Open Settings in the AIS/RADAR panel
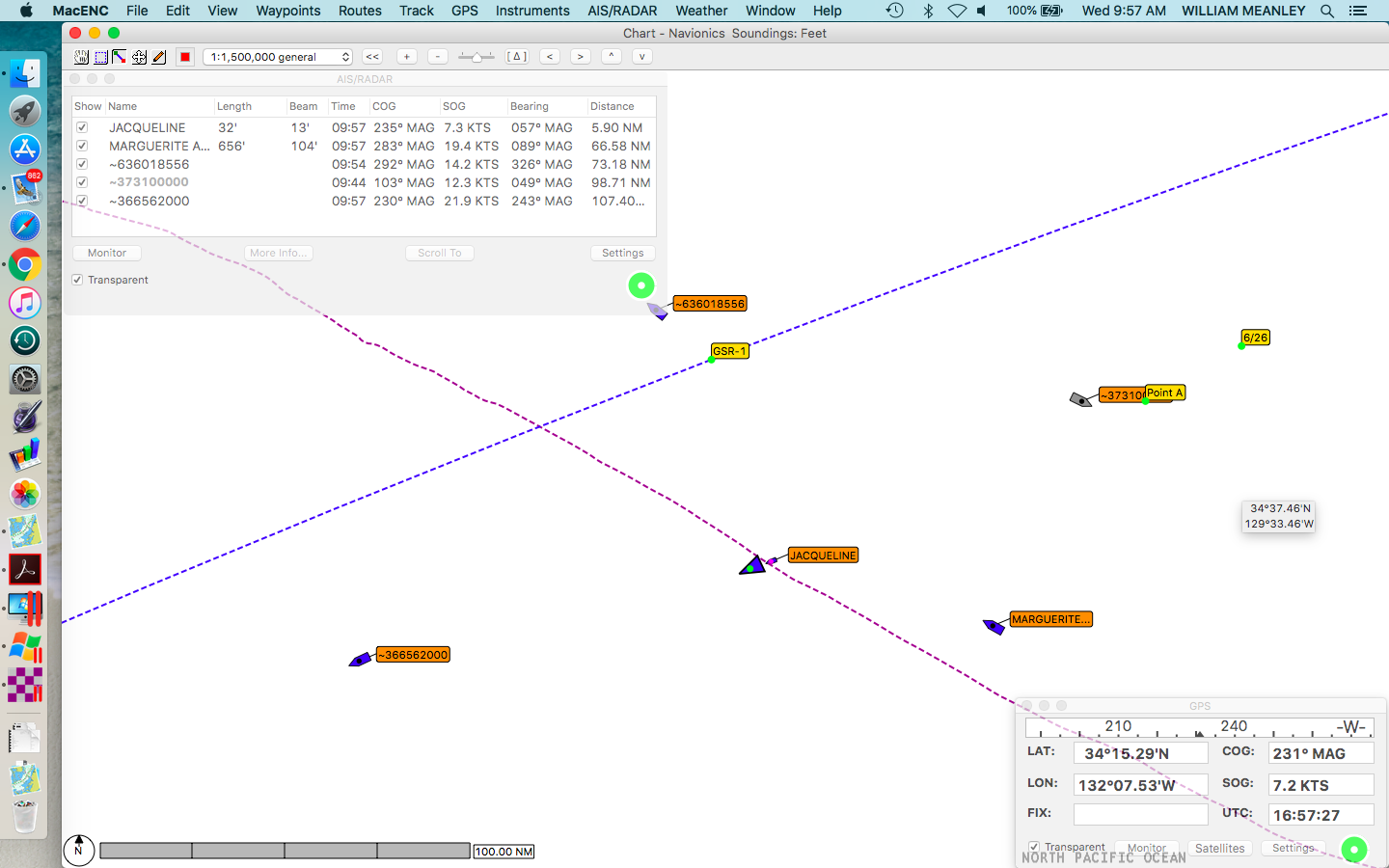This screenshot has height=868, width=1389. pyautogui.click(x=623, y=253)
